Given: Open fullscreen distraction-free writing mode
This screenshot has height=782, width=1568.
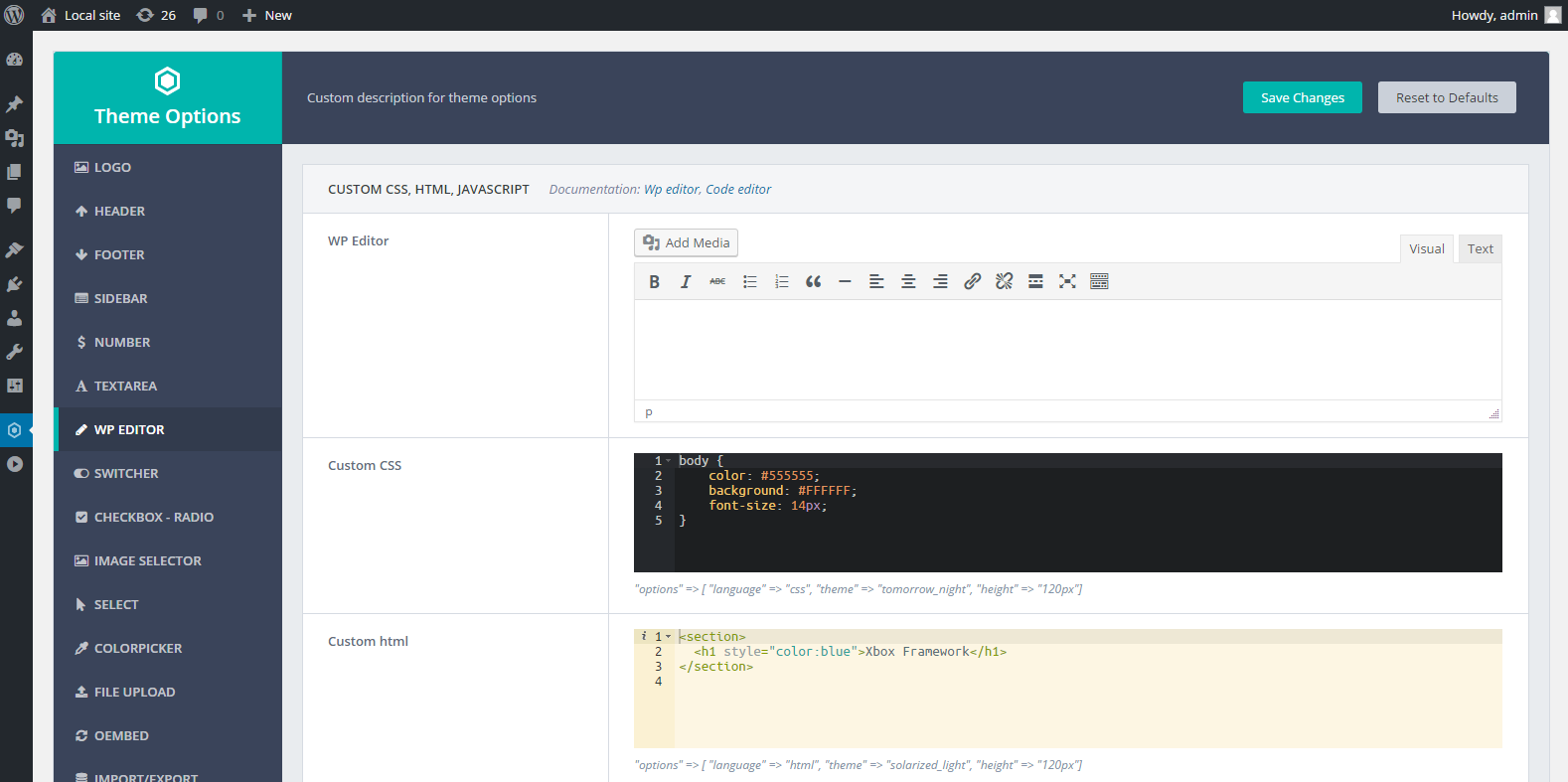Looking at the screenshot, I should 1067,282.
